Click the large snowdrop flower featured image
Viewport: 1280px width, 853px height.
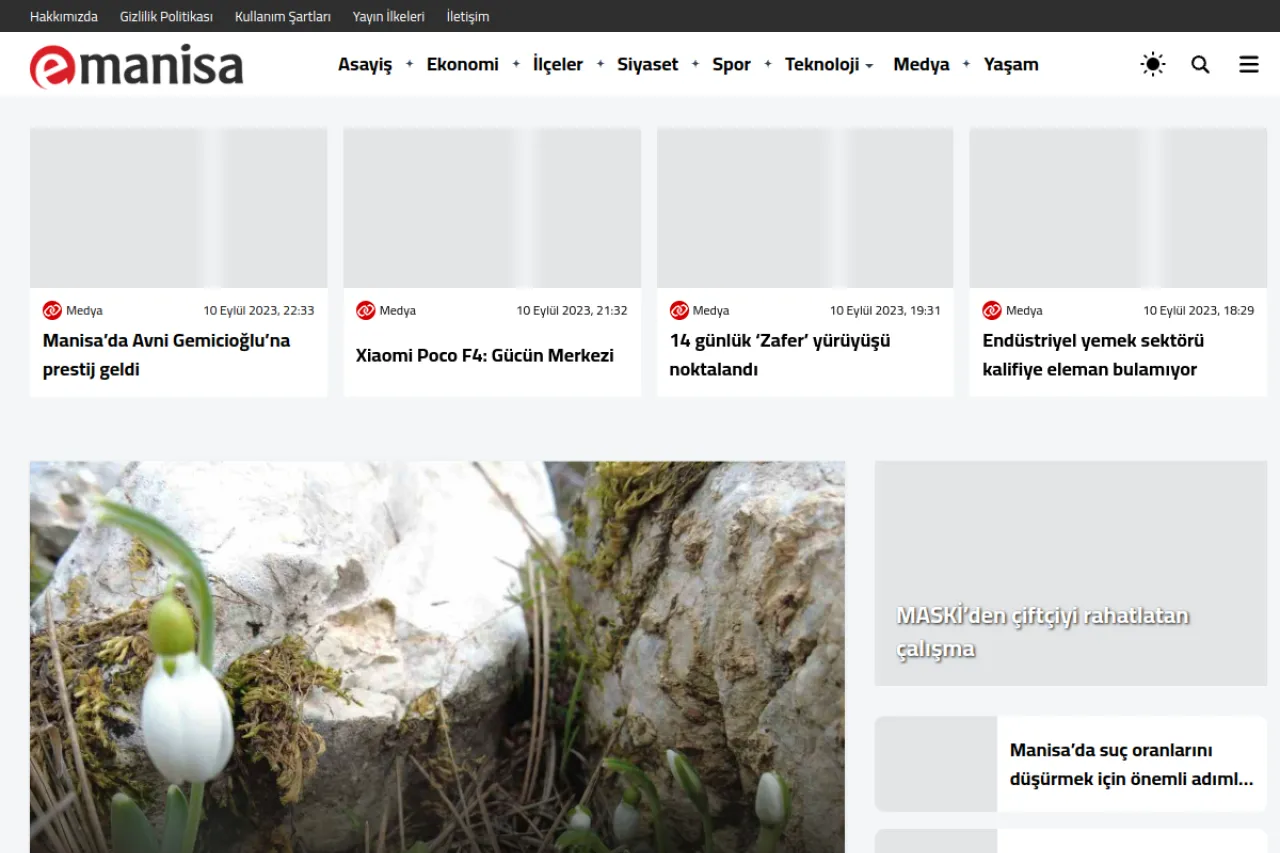point(437,657)
